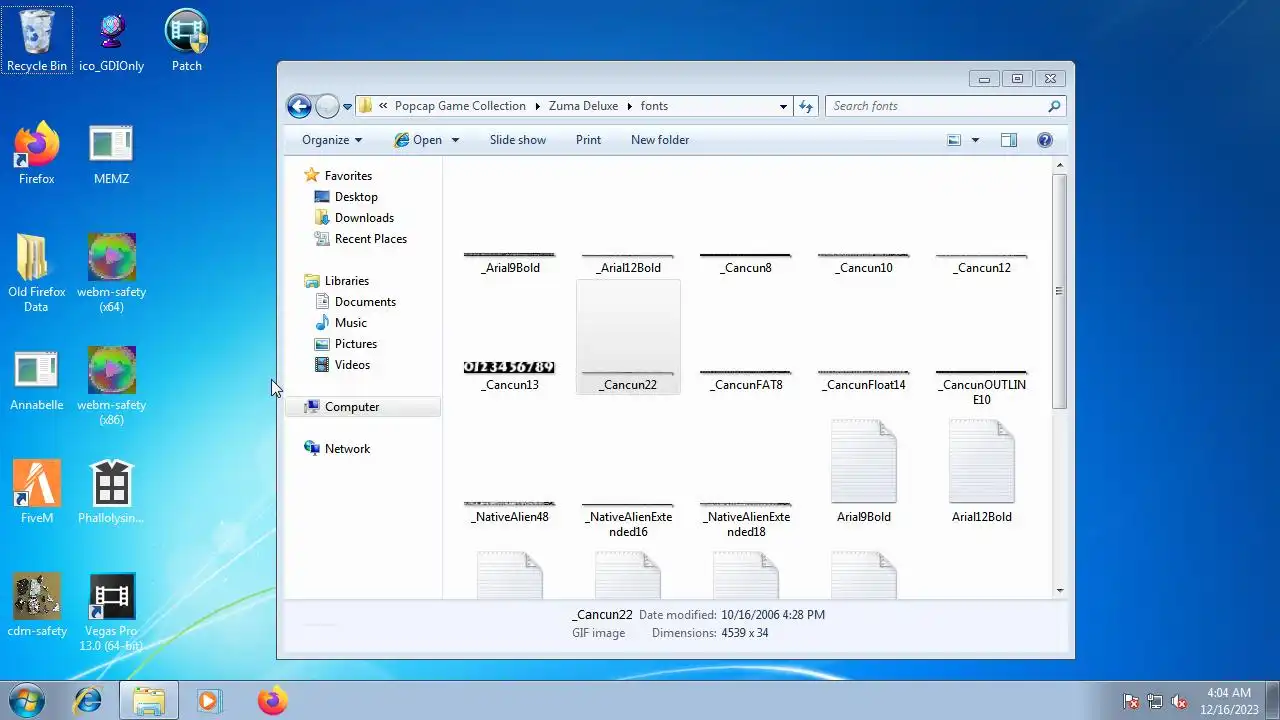Open the Documents library
Screen dimensions: 1280x720
click(365, 302)
